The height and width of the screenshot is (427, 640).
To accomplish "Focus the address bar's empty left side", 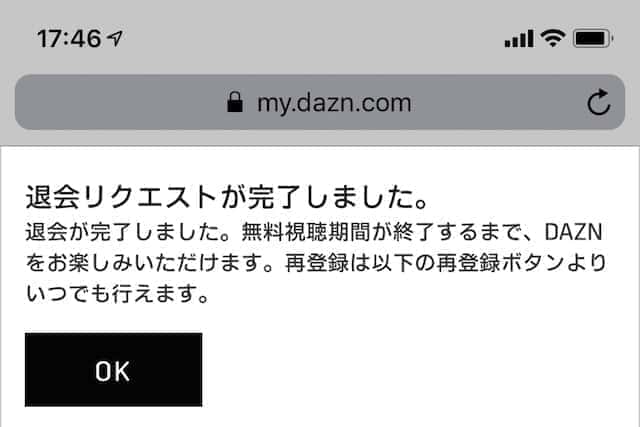I will 120,102.
